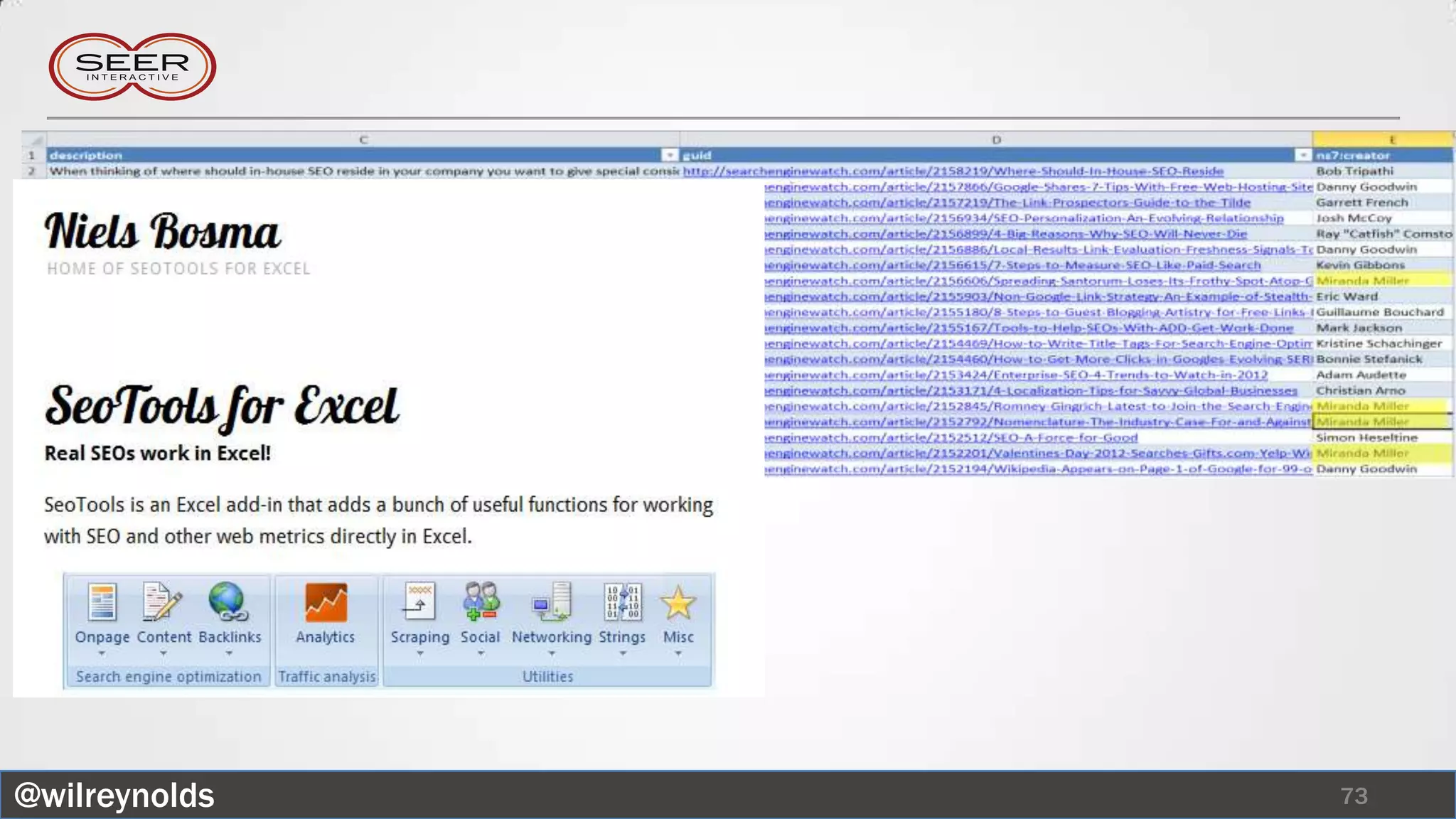Viewport: 1456px width, 819px height.
Task: Click the Niels Bosma site title
Action: point(163,232)
